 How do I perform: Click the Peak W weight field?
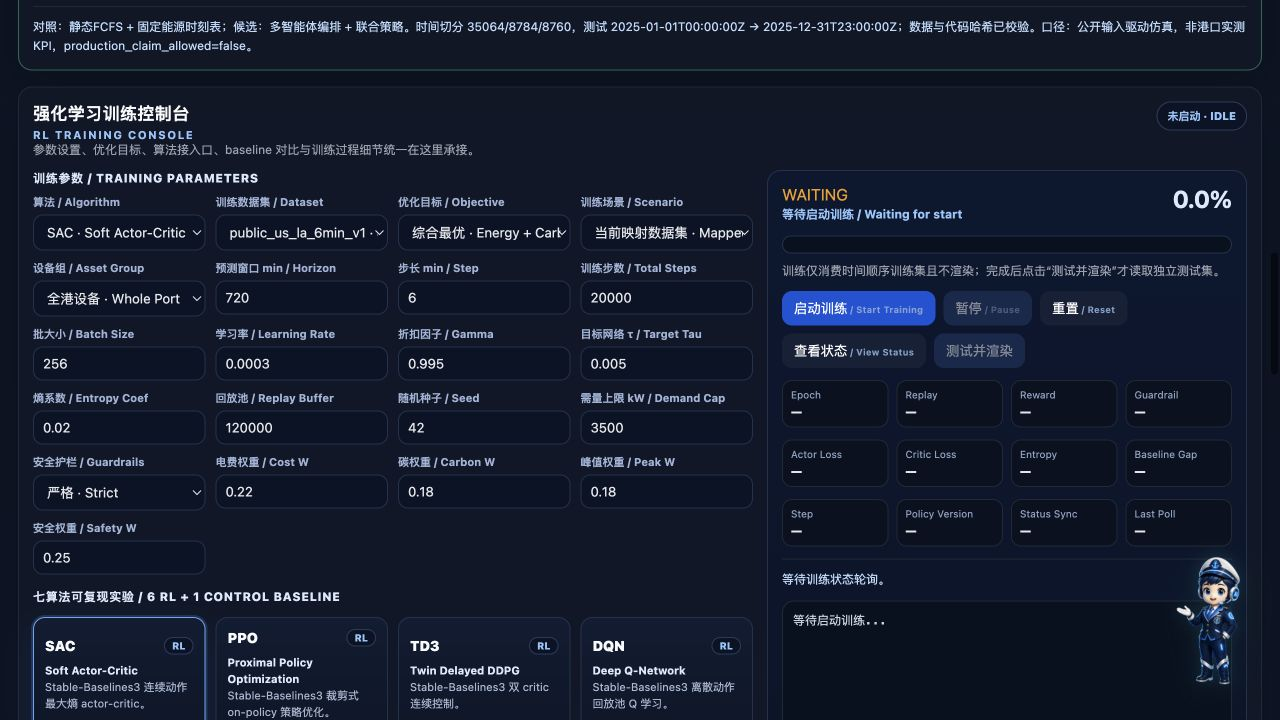666,492
